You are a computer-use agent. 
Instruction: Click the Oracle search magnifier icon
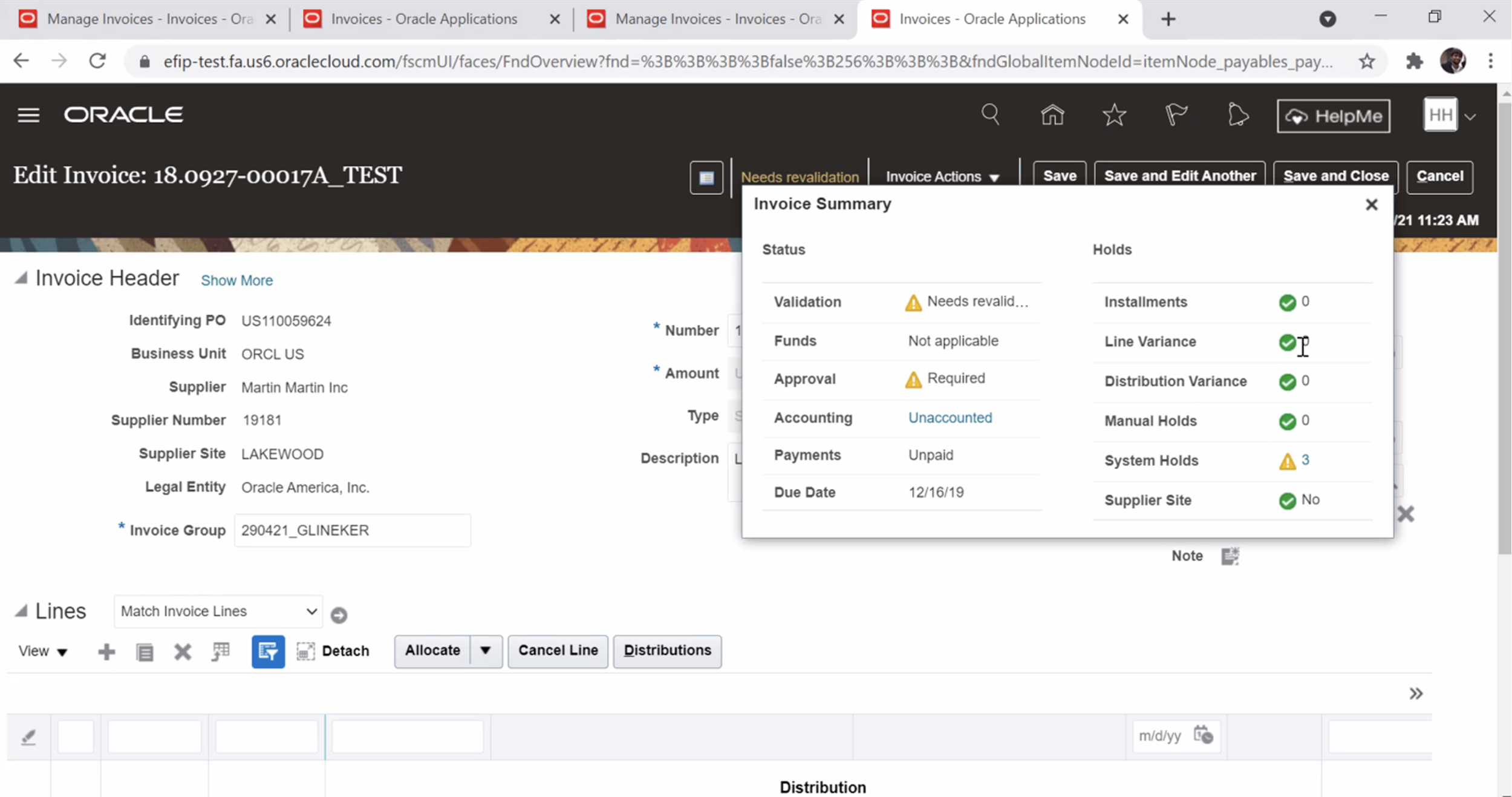pos(990,114)
